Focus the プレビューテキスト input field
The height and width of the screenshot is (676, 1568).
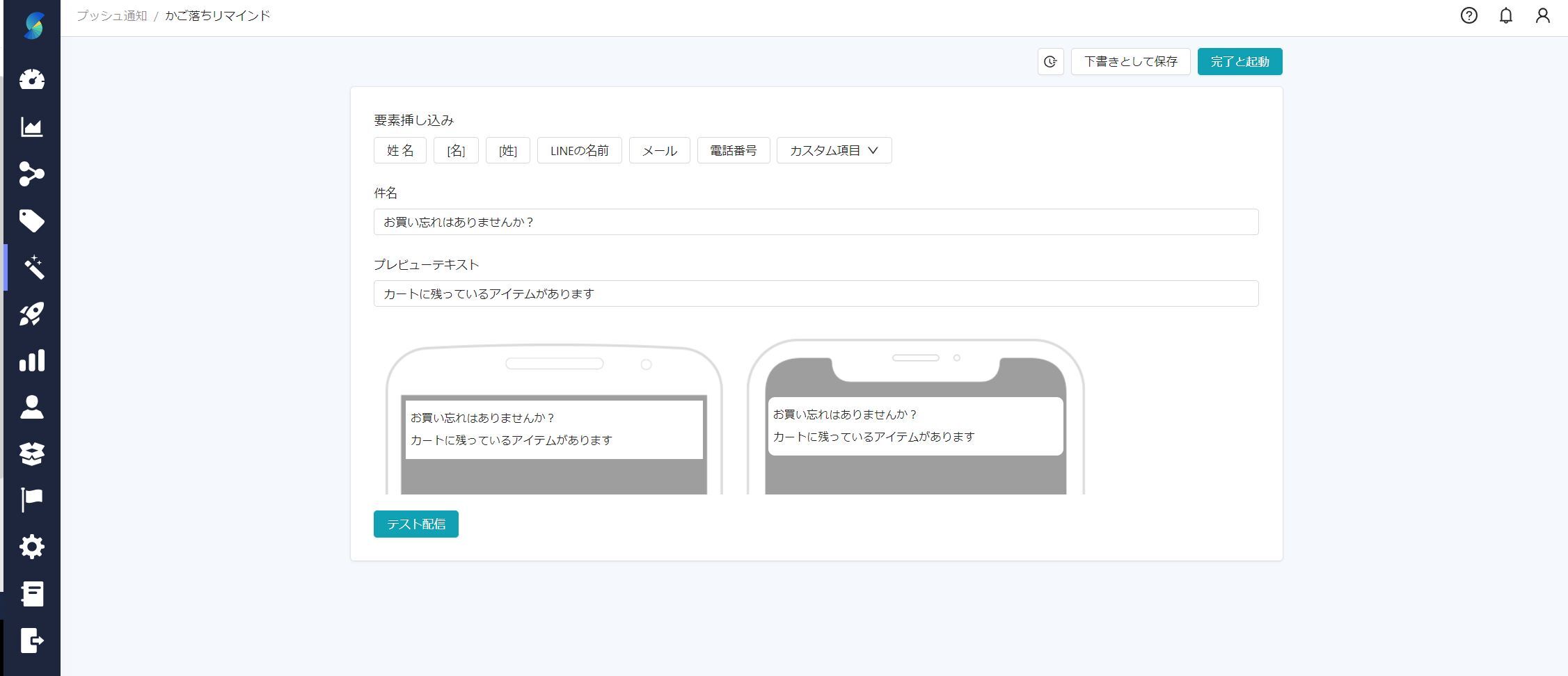pos(816,294)
